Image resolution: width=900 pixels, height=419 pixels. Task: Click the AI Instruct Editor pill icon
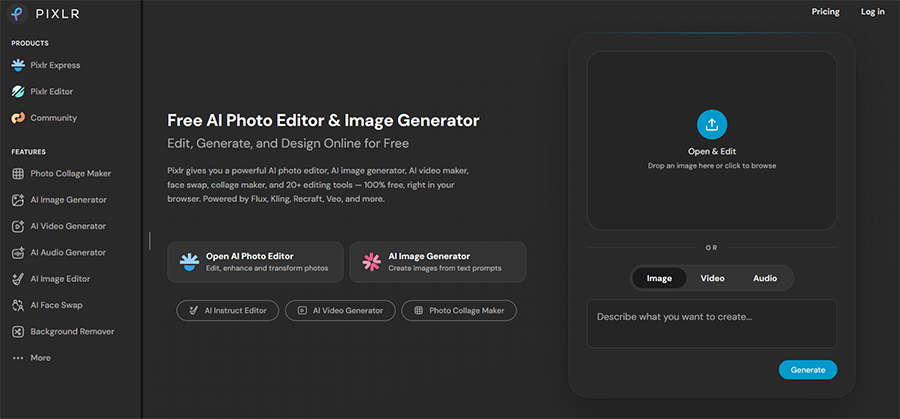(194, 311)
